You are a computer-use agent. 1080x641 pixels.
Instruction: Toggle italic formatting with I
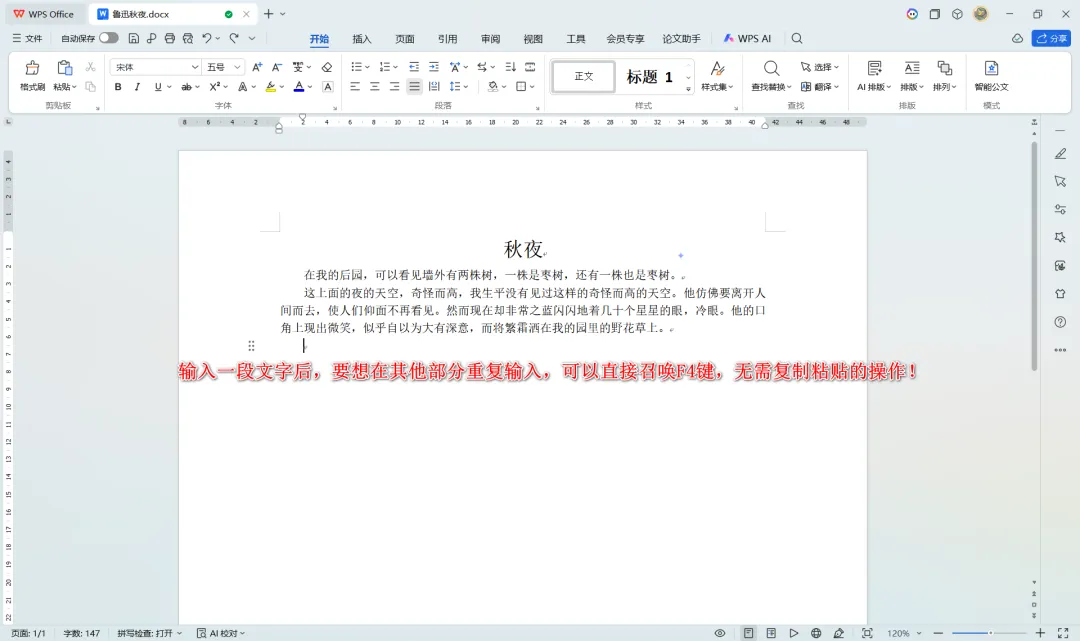click(137, 87)
